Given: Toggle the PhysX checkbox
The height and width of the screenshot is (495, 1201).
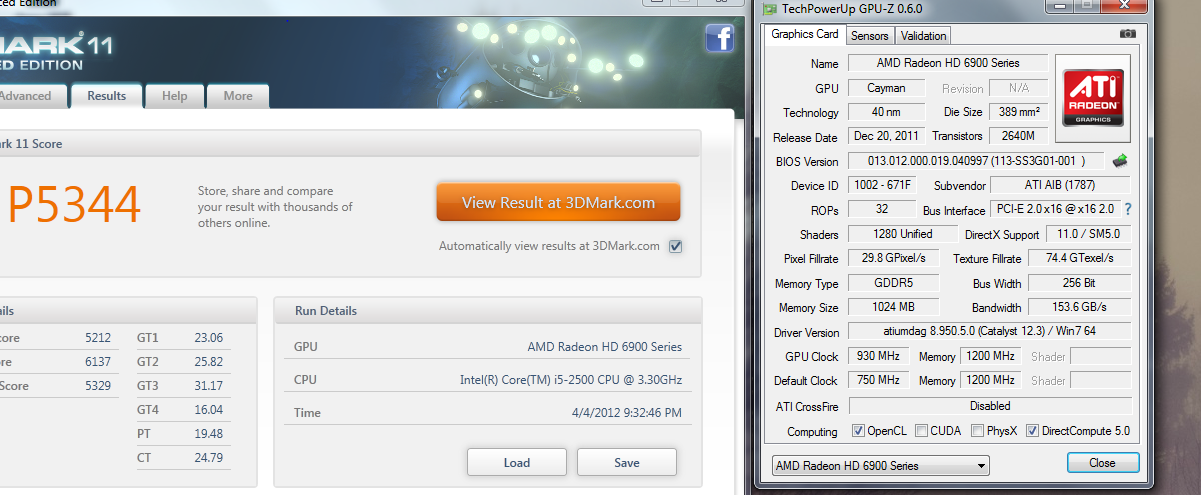Looking at the screenshot, I should [977, 431].
